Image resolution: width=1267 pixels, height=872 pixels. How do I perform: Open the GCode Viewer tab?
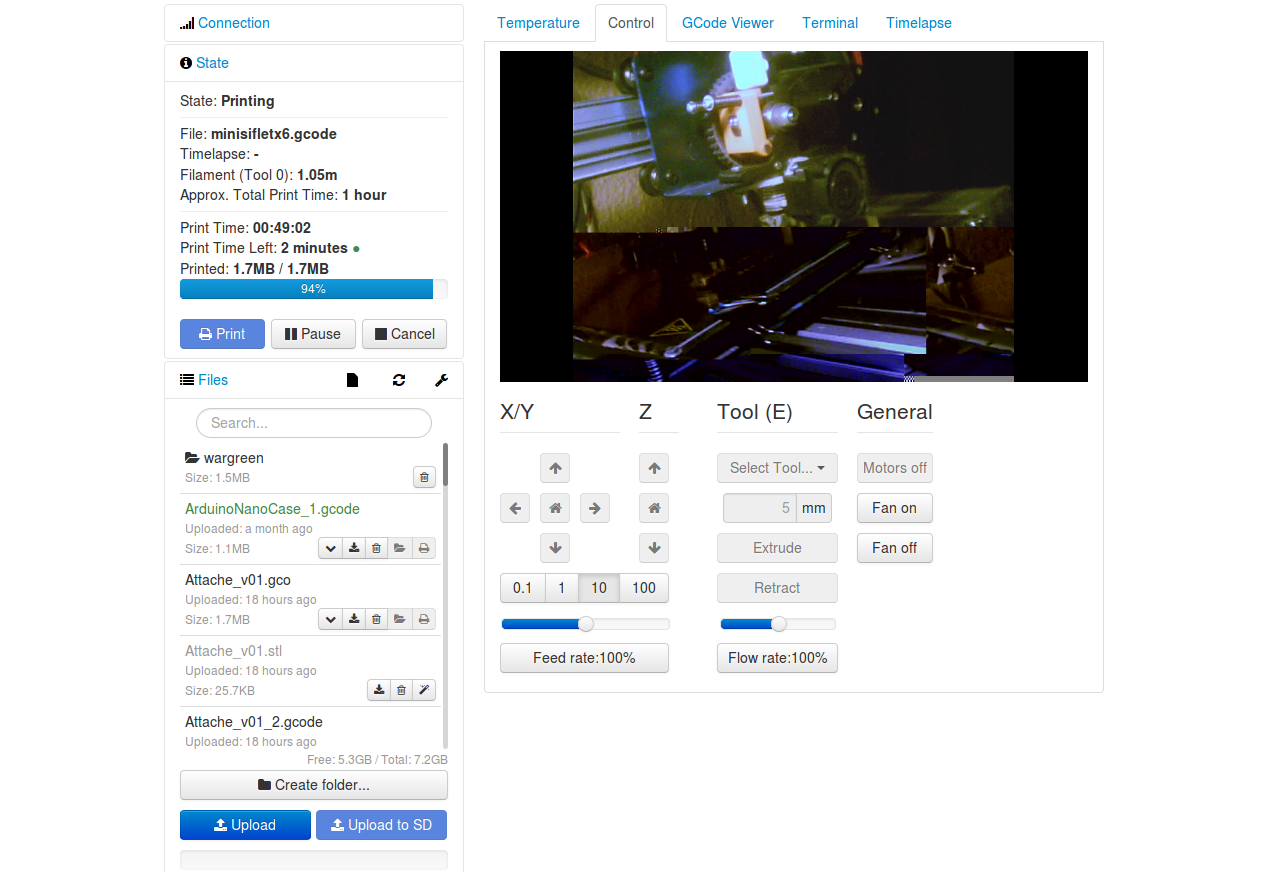(x=728, y=23)
